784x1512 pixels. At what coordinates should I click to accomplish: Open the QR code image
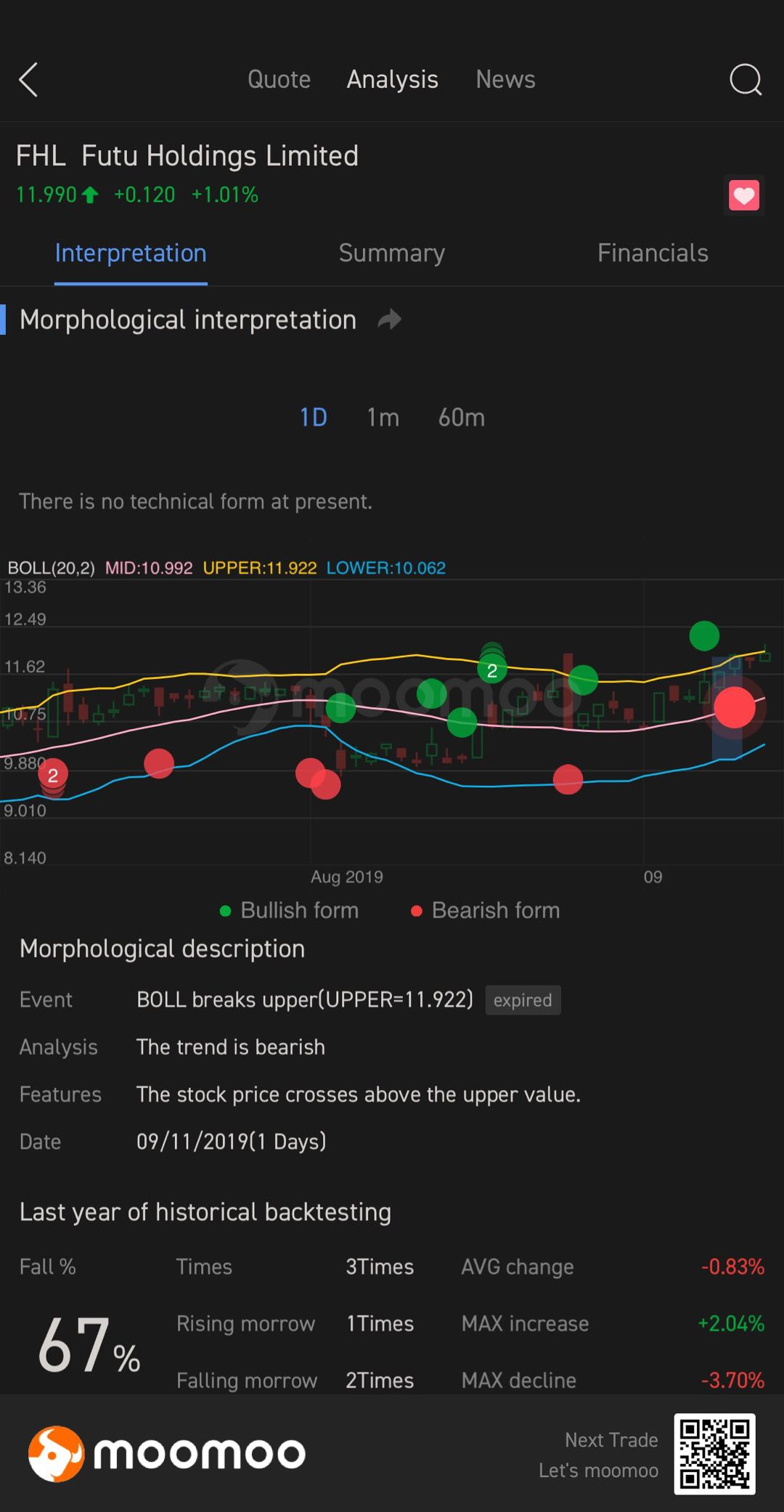tap(714, 1453)
